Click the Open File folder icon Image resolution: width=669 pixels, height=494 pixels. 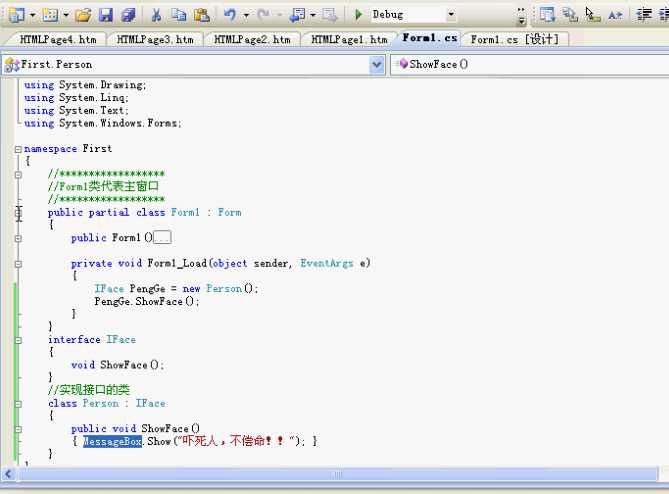point(83,15)
